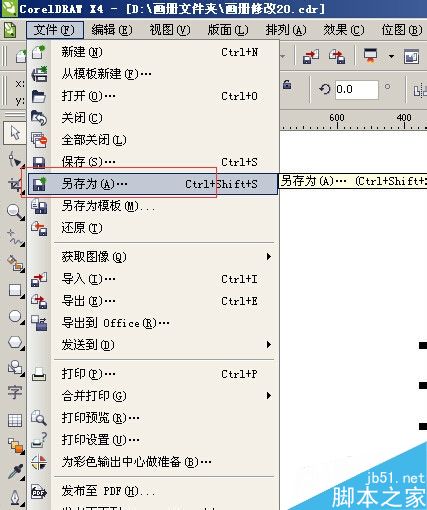The image size is (427, 510).
Task: Open the 排列(A) menu
Action: (286, 30)
